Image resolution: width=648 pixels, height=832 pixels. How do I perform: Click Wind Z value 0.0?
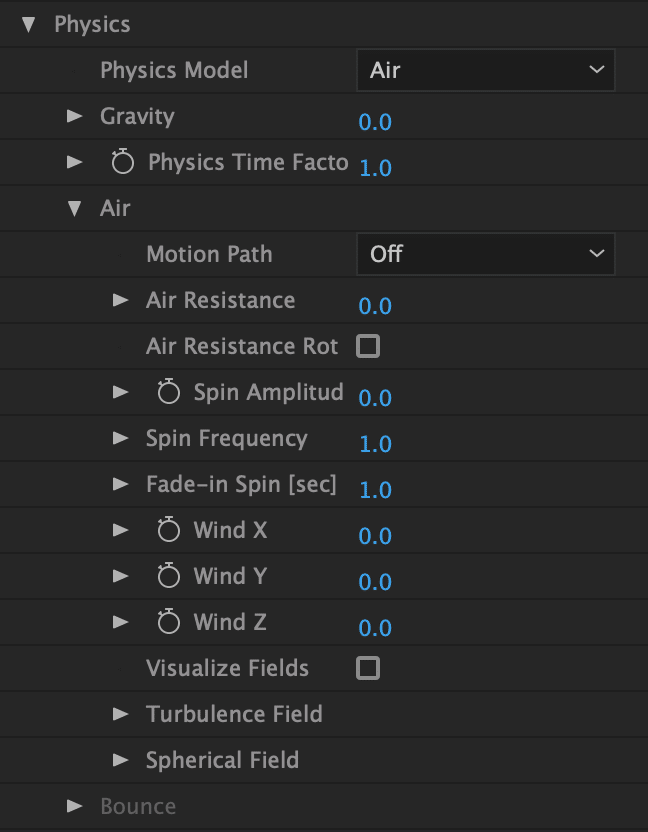tap(375, 628)
